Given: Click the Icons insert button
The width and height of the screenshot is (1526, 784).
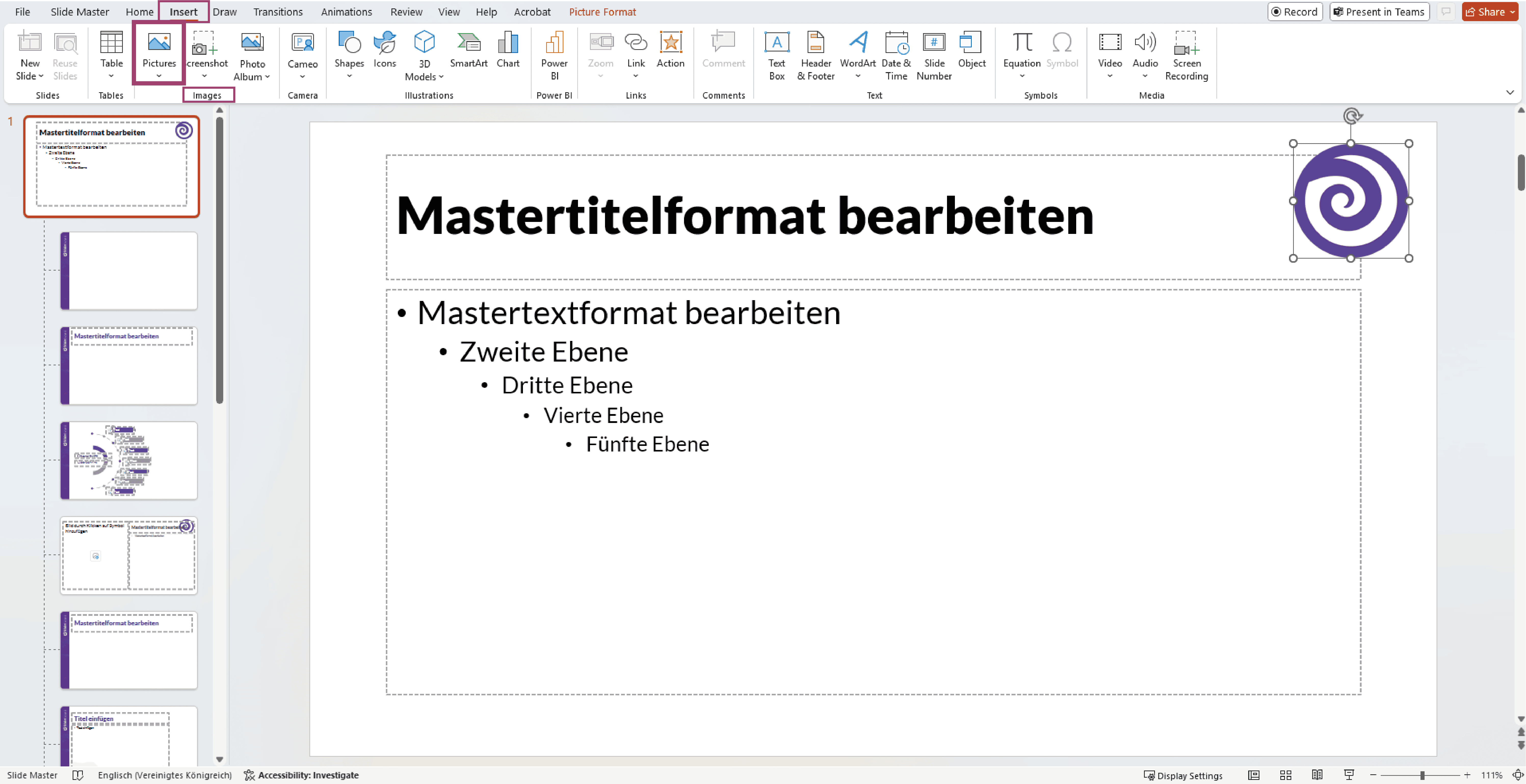Looking at the screenshot, I should [x=385, y=50].
